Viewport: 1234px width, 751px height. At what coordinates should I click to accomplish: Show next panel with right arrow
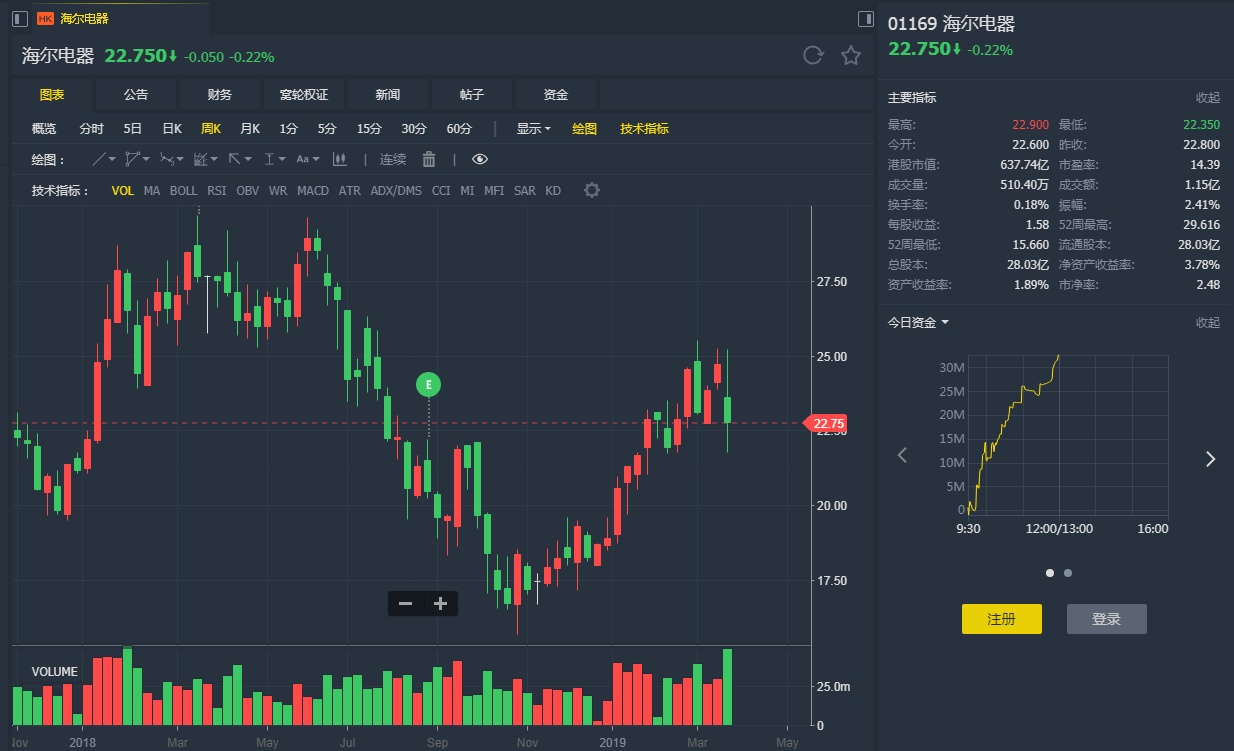(1210, 459)
